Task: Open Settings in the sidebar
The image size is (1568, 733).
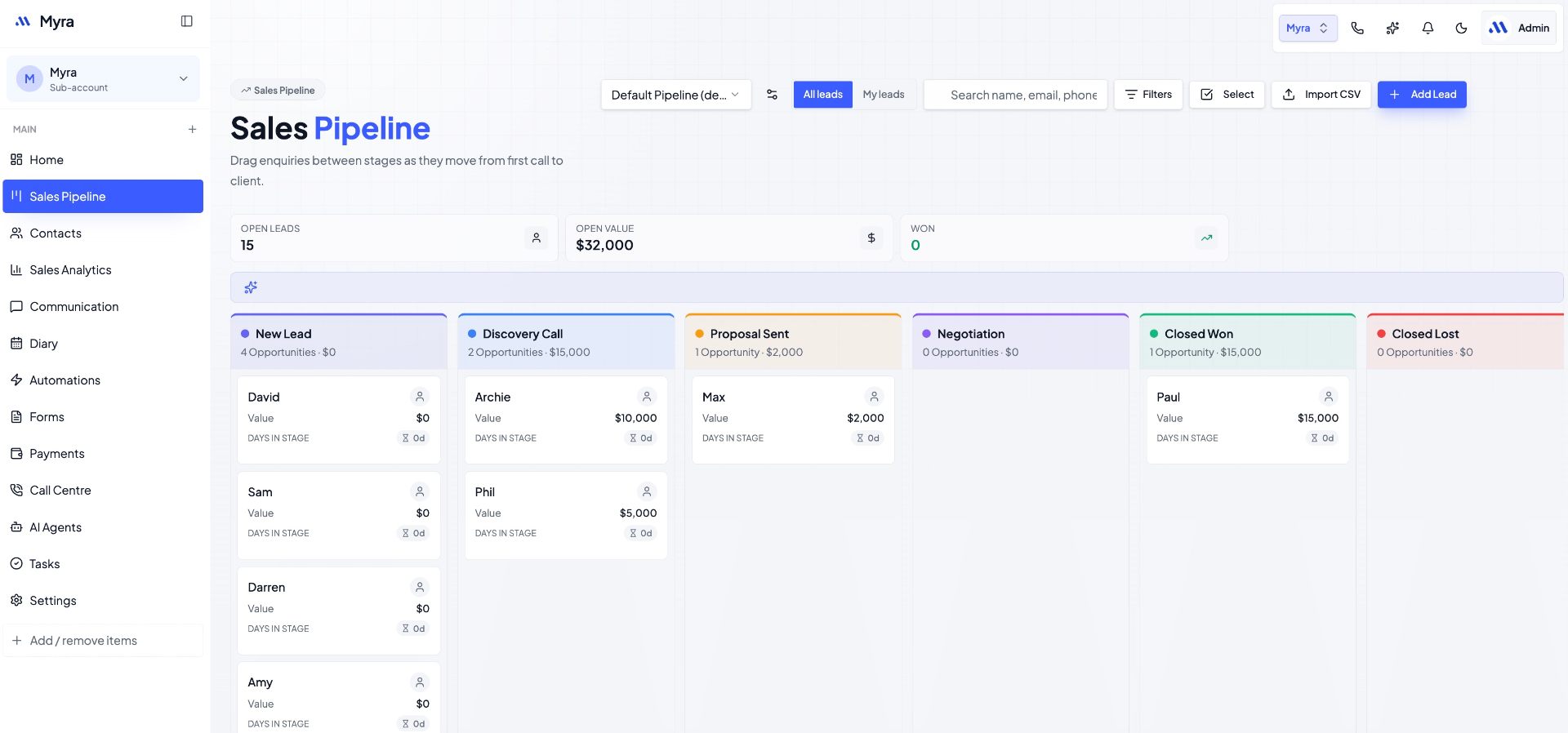Action: pyautogui.click(x=103, y=601)
